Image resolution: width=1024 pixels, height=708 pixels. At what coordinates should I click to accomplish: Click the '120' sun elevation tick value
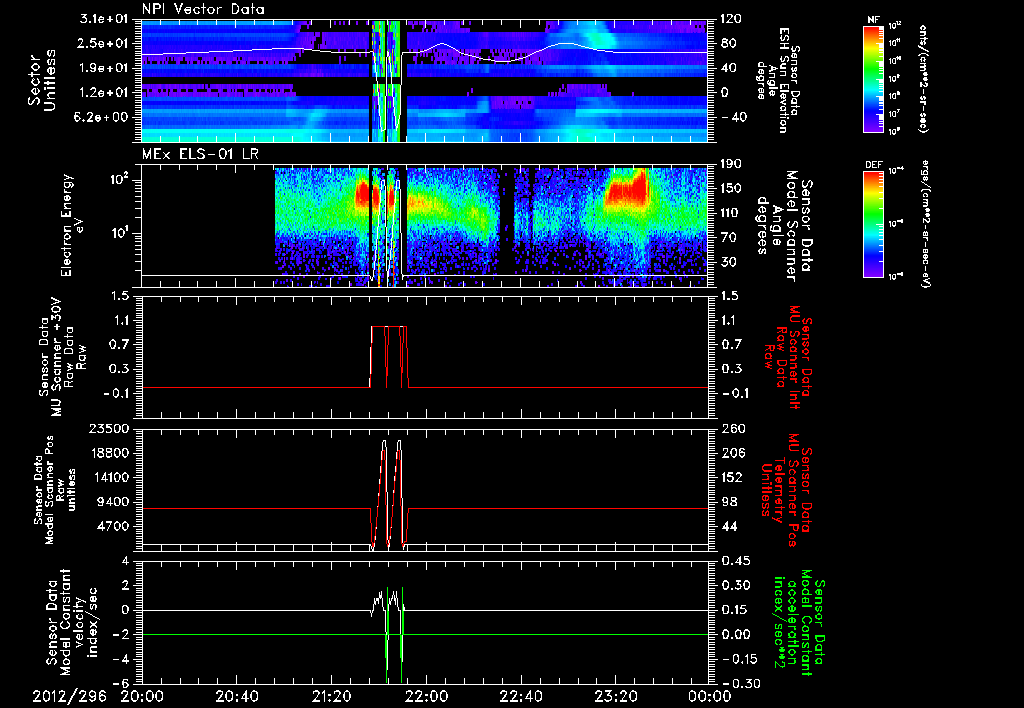click(x=731, y=19)
